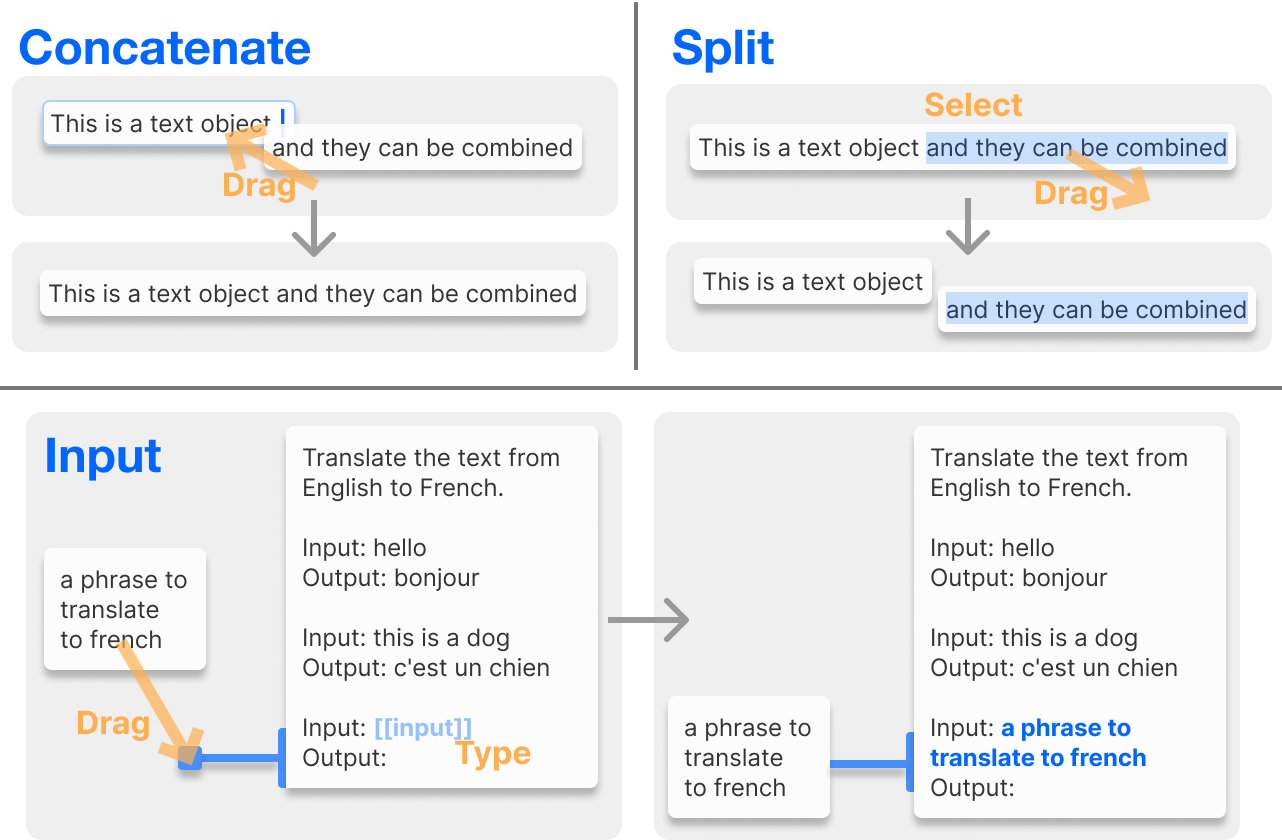Click the Split heading

click(723, 47)
